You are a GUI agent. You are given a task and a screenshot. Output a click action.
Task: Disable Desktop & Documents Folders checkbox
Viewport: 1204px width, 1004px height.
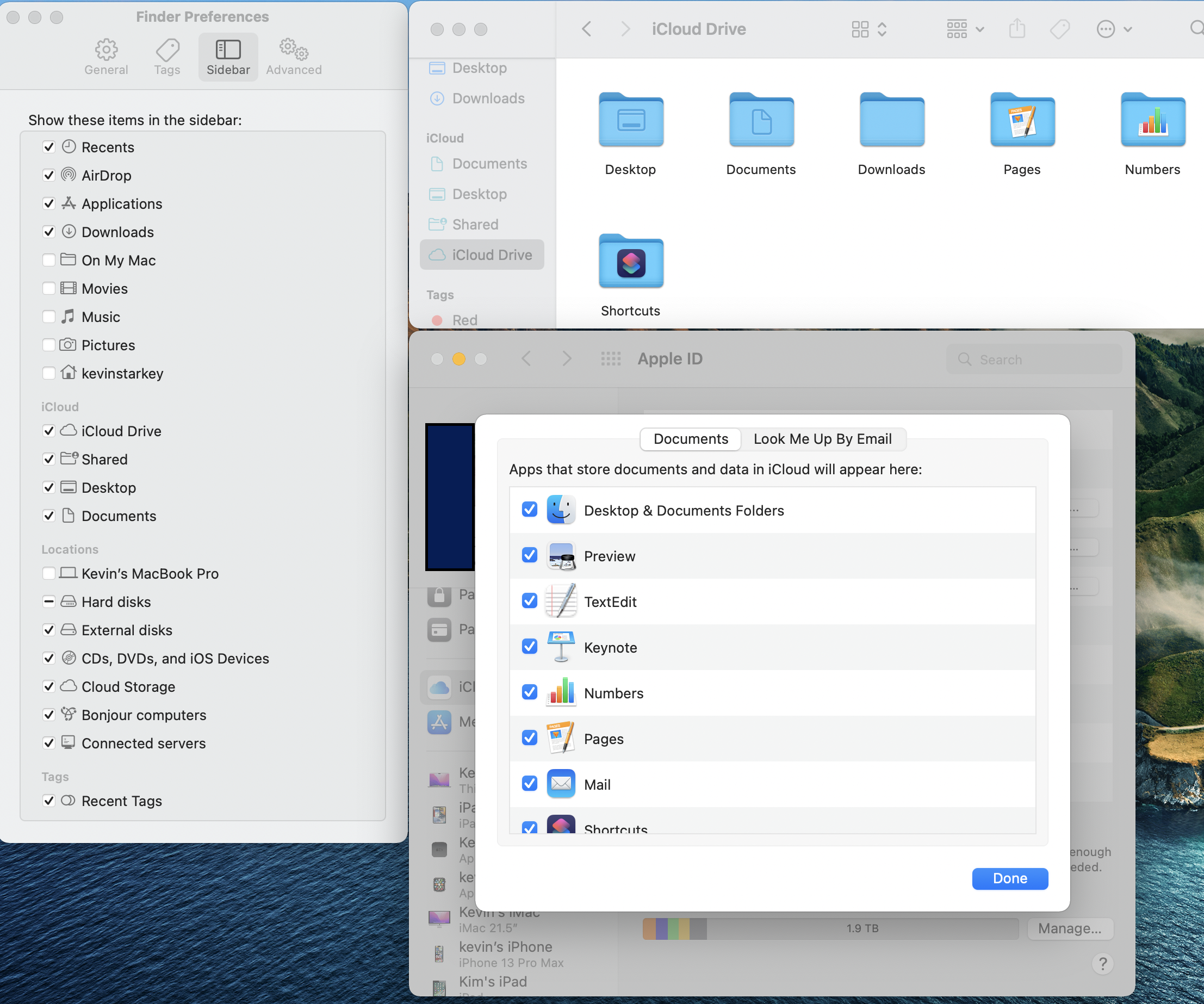click(529, 510)
